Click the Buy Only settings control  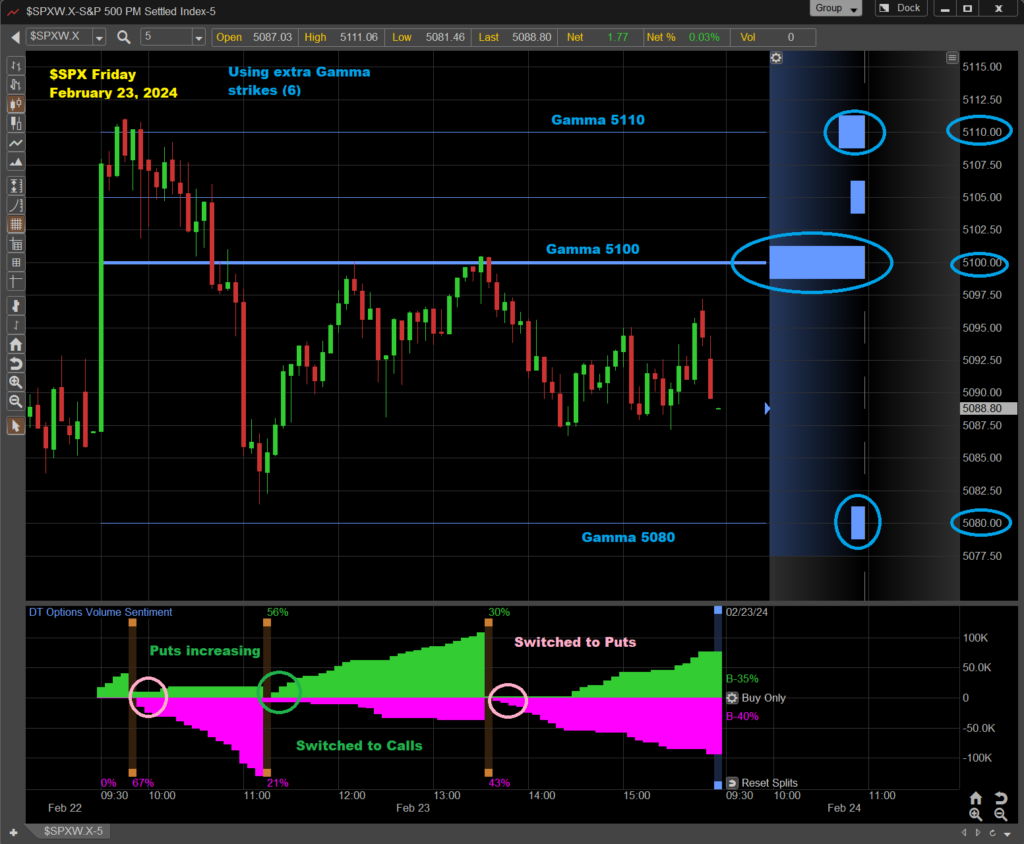point(756,698)
